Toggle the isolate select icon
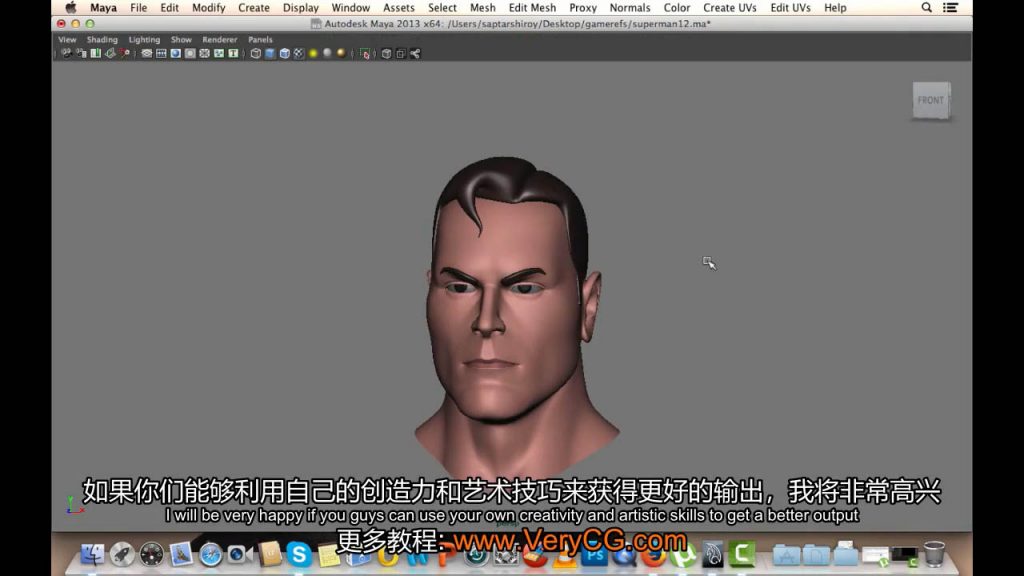Image resolution: width=1024 pixels, height=576 pixels. (365, 54)
